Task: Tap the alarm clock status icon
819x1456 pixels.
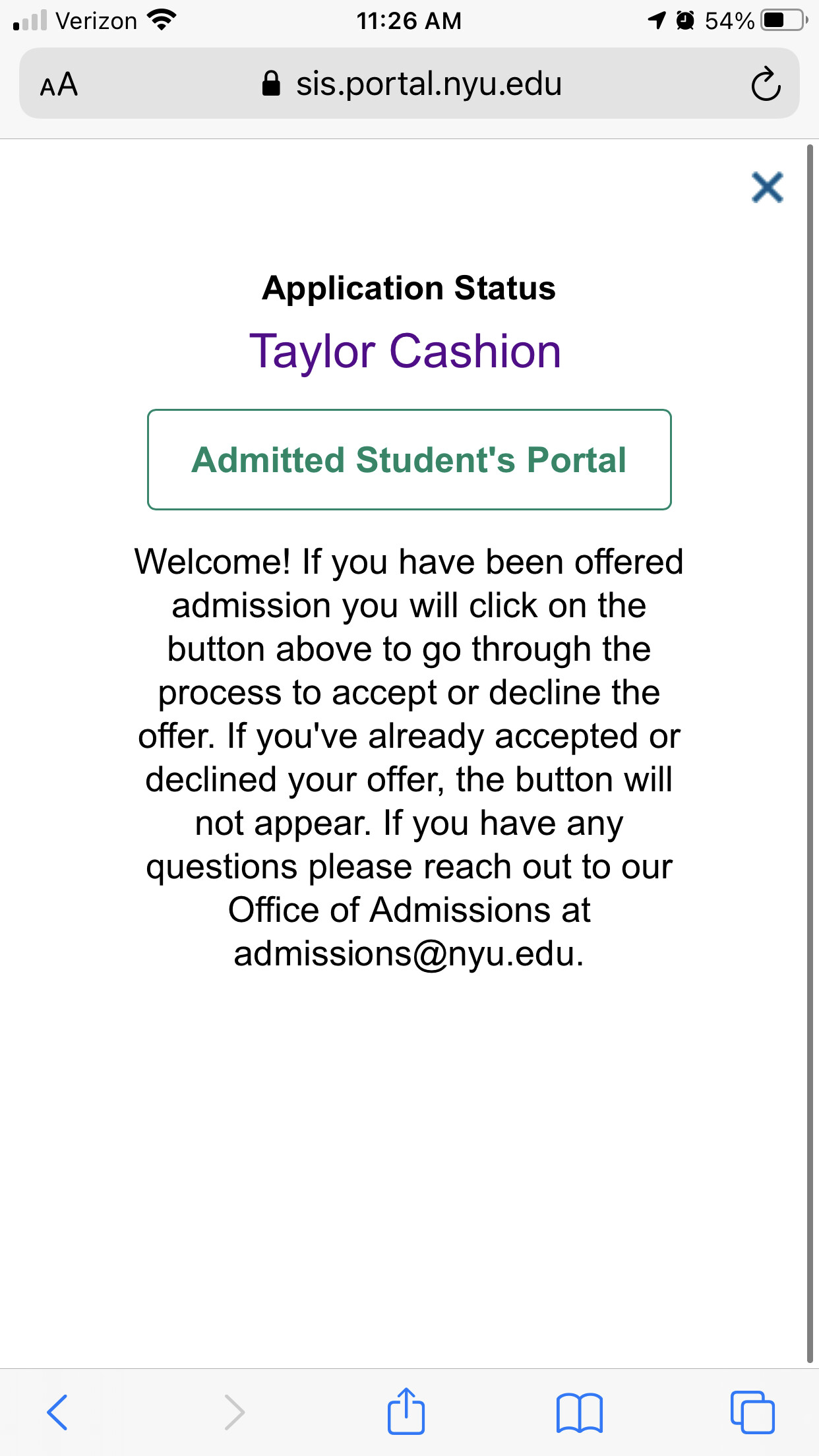Action: [686, 20]
